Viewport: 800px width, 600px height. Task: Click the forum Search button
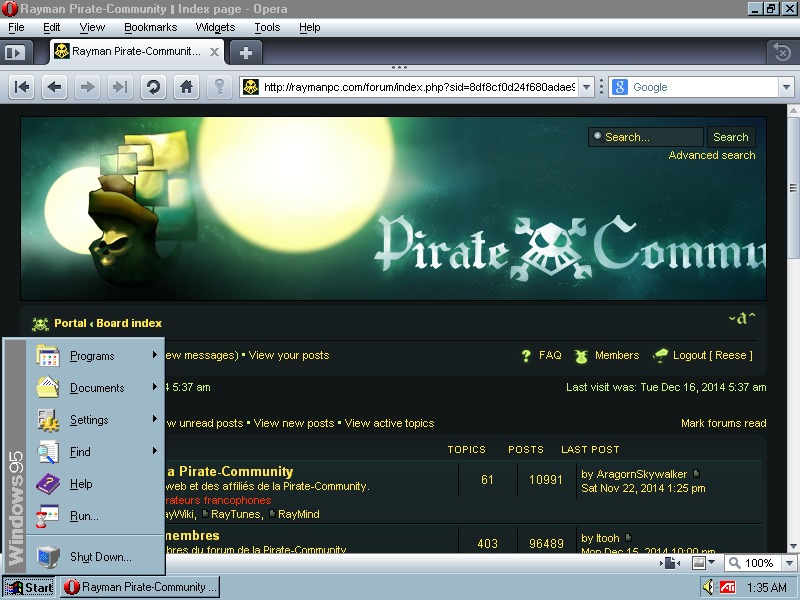pyautogui.click(x=731, y=137)
